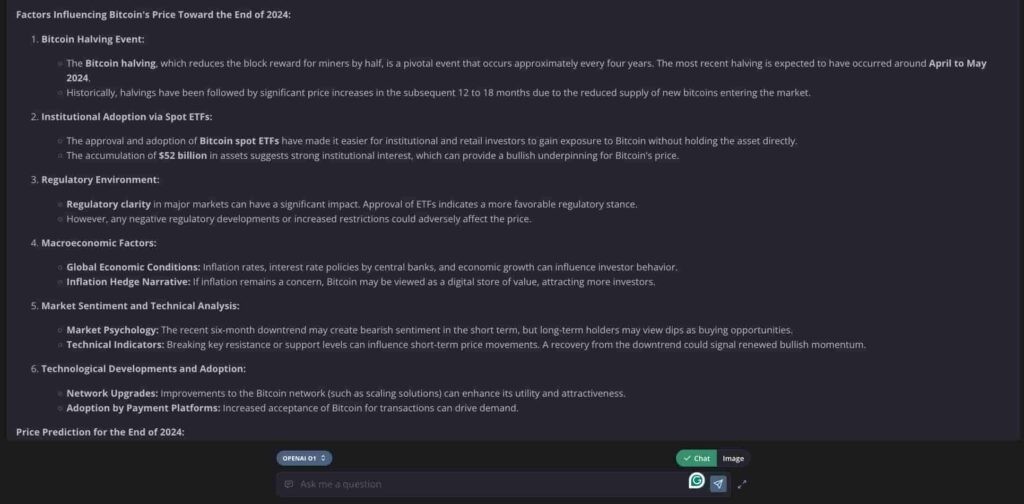Click the "Bitcoin Halving Event" list heading
1024x504 pixels.
(92, 39)
